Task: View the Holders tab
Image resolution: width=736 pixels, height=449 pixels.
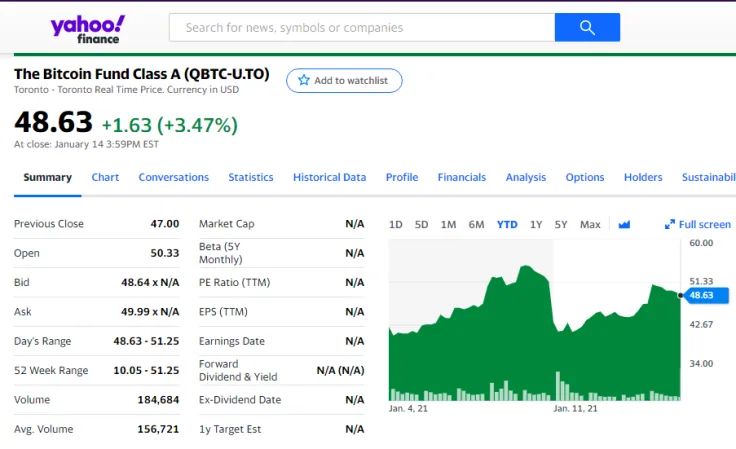Action: 643,177
